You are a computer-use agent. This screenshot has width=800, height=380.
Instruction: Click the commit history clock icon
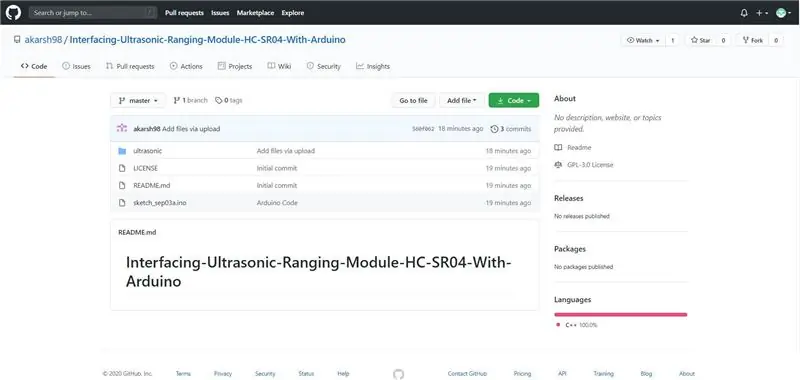(x=494, y=129)
